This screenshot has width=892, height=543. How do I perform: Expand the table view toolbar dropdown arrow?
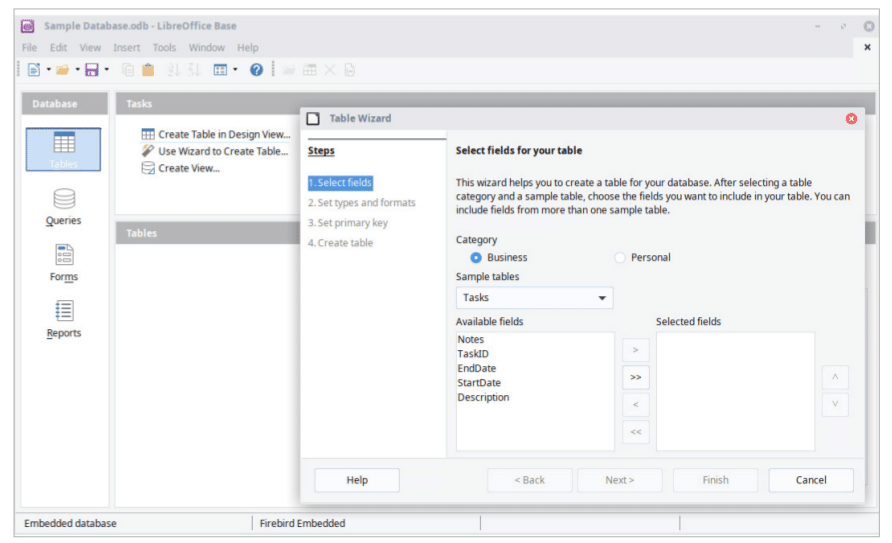click(x=236, y=70)
